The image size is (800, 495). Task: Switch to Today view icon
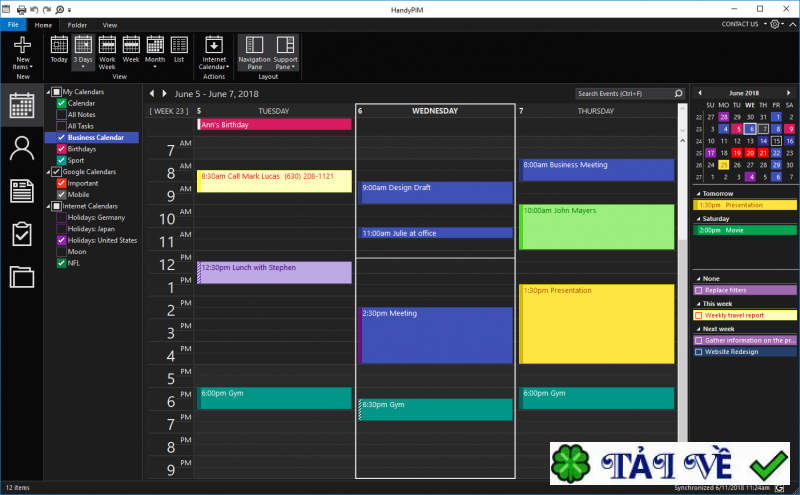click(x=59, y=45)
